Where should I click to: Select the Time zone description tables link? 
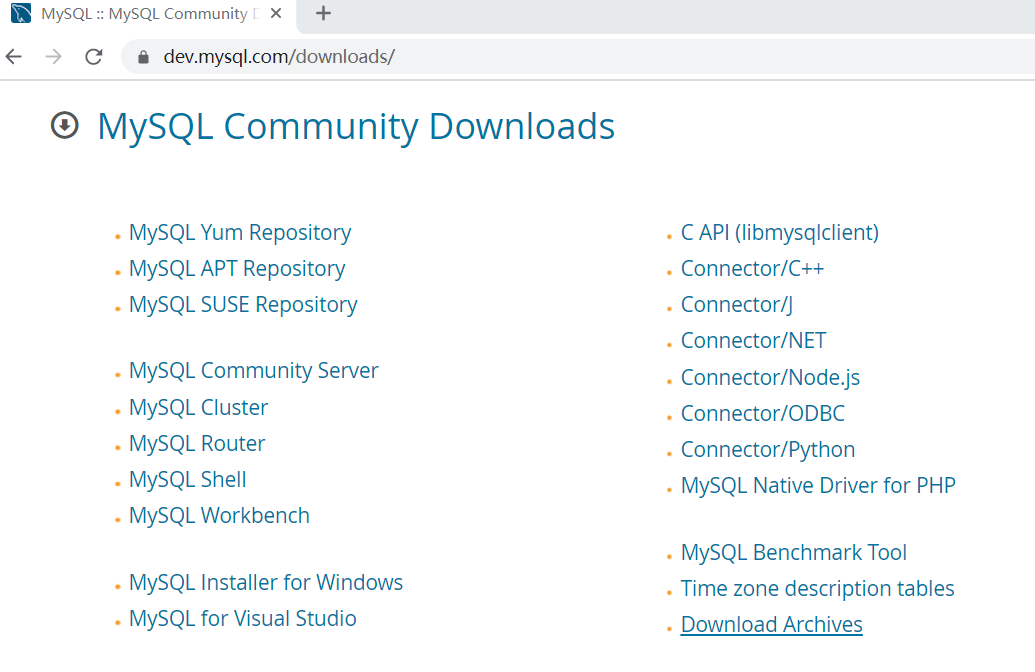(x=817, y=588)
